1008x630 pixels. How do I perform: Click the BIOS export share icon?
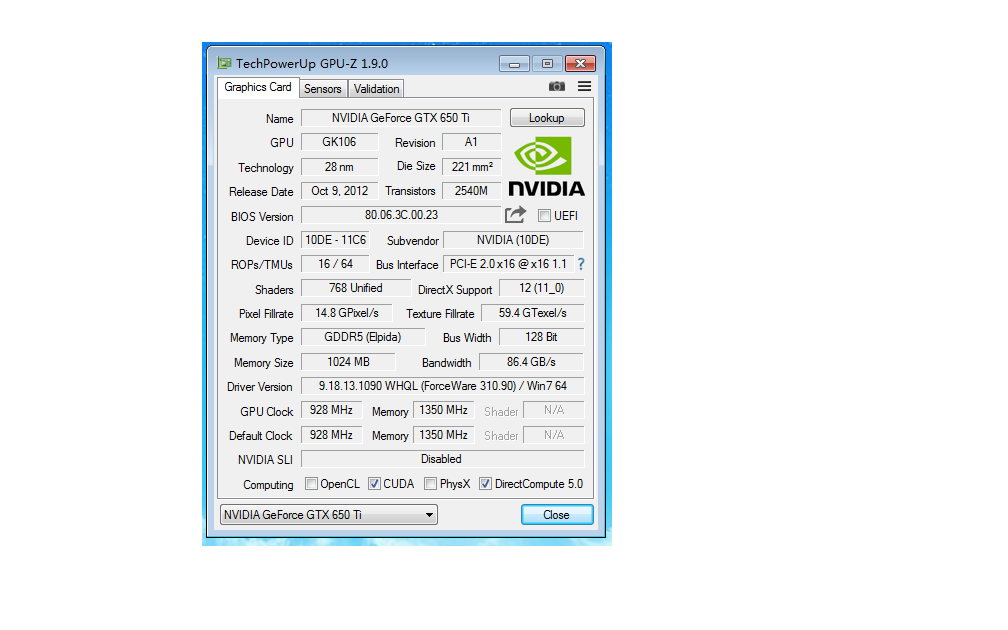(516, 215)
